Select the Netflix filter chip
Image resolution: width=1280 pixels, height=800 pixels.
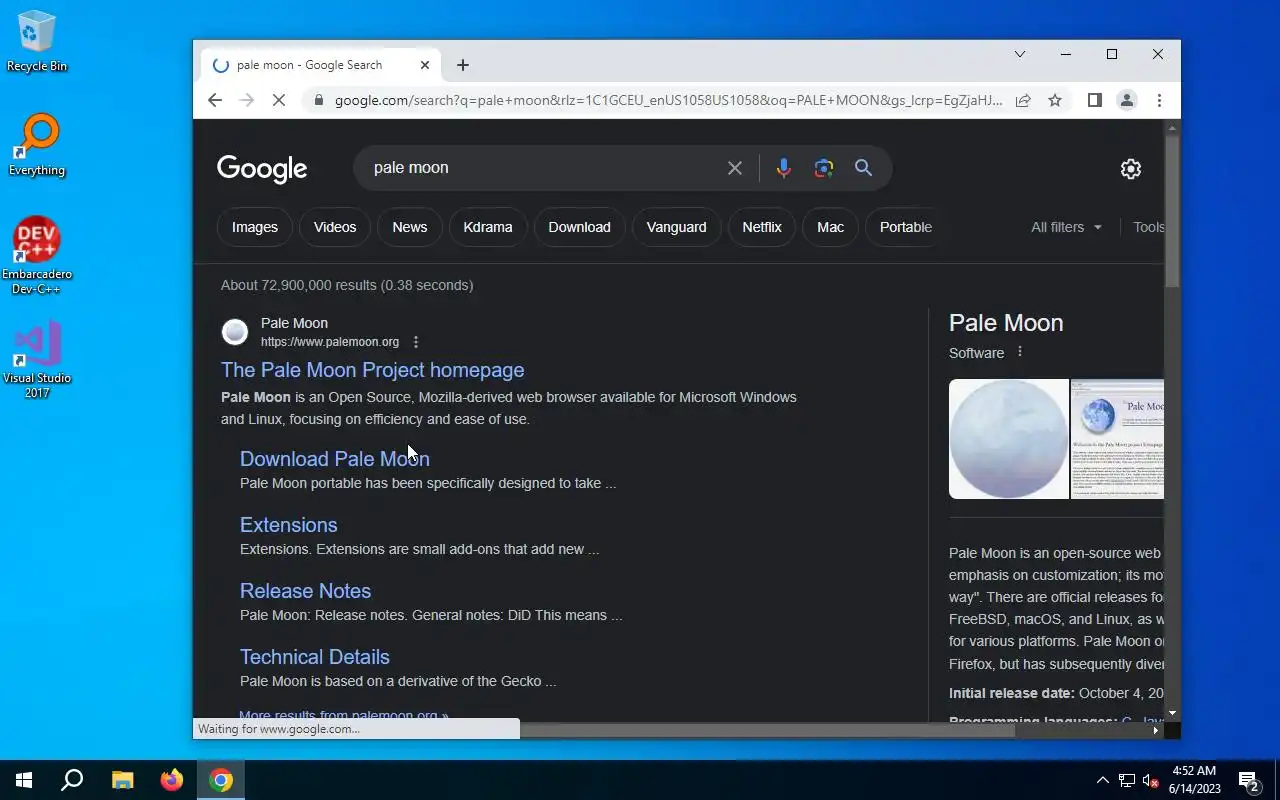pyautogui.click(x=762, y=227)
